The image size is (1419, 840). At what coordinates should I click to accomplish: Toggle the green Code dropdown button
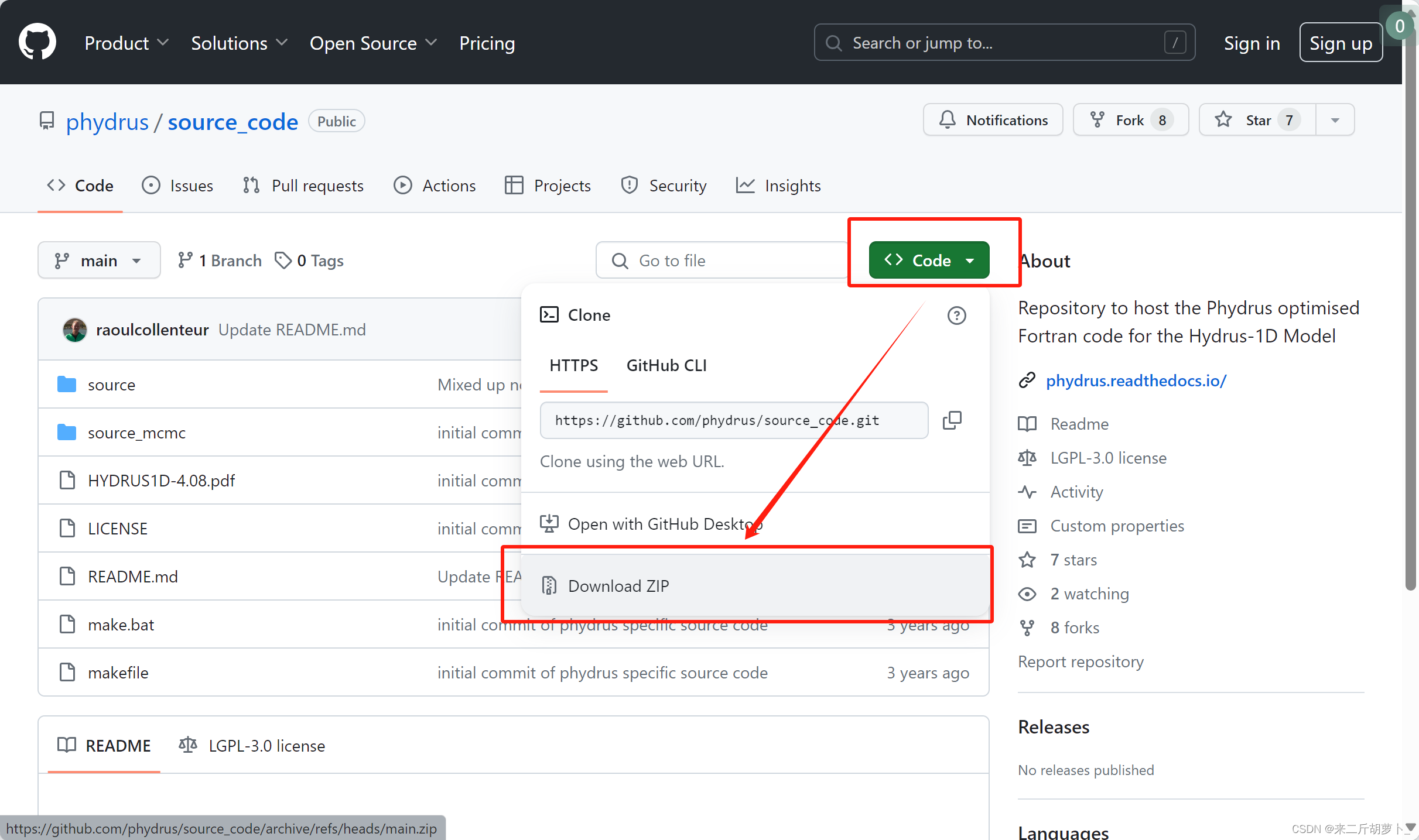pos(929,260)
